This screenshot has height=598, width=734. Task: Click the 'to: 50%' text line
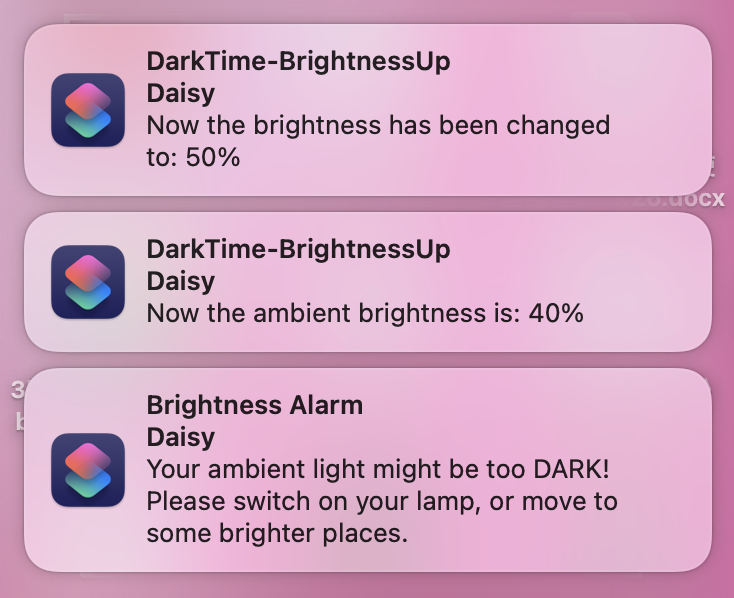tap(193, 157)
